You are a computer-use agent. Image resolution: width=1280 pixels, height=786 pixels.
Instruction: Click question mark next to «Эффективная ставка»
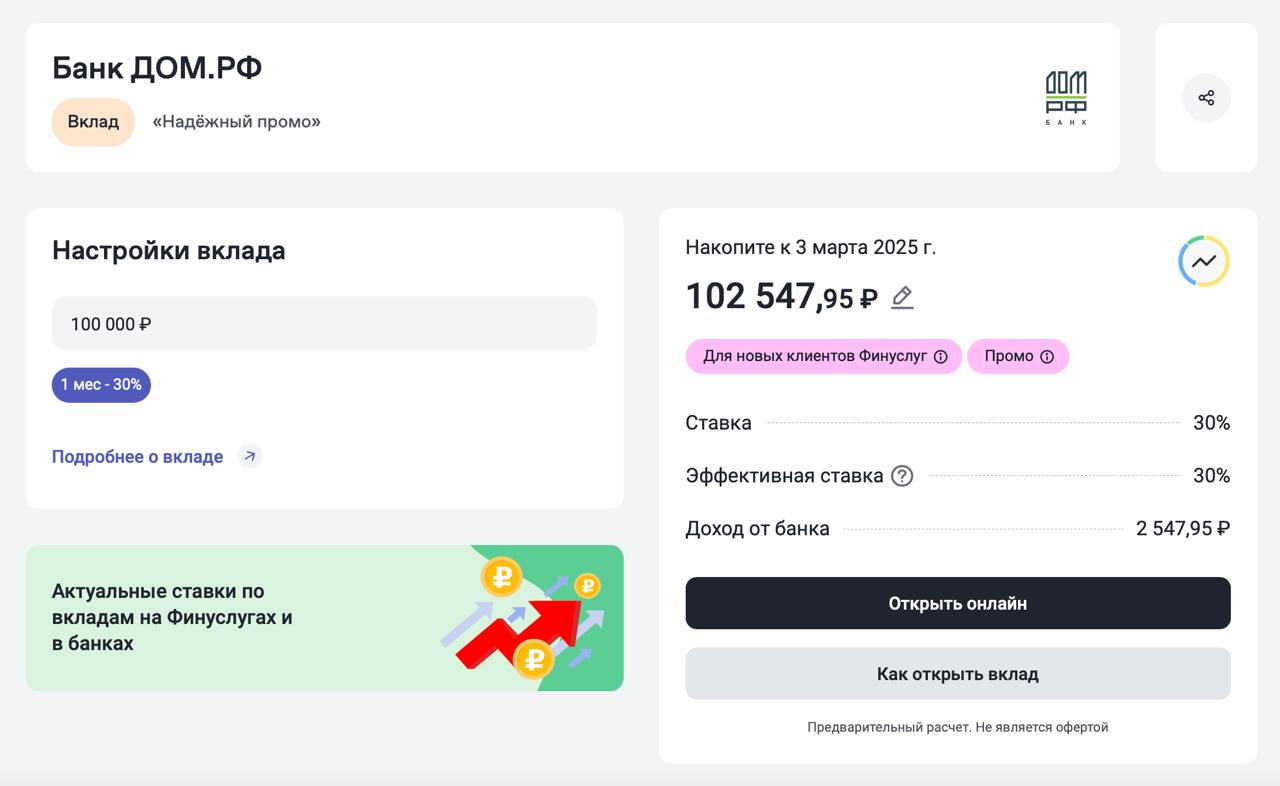[x=902, y=476]
